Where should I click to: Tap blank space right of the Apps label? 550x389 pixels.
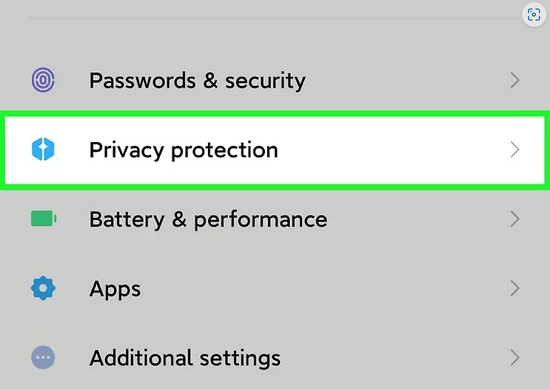coord(324,288)
